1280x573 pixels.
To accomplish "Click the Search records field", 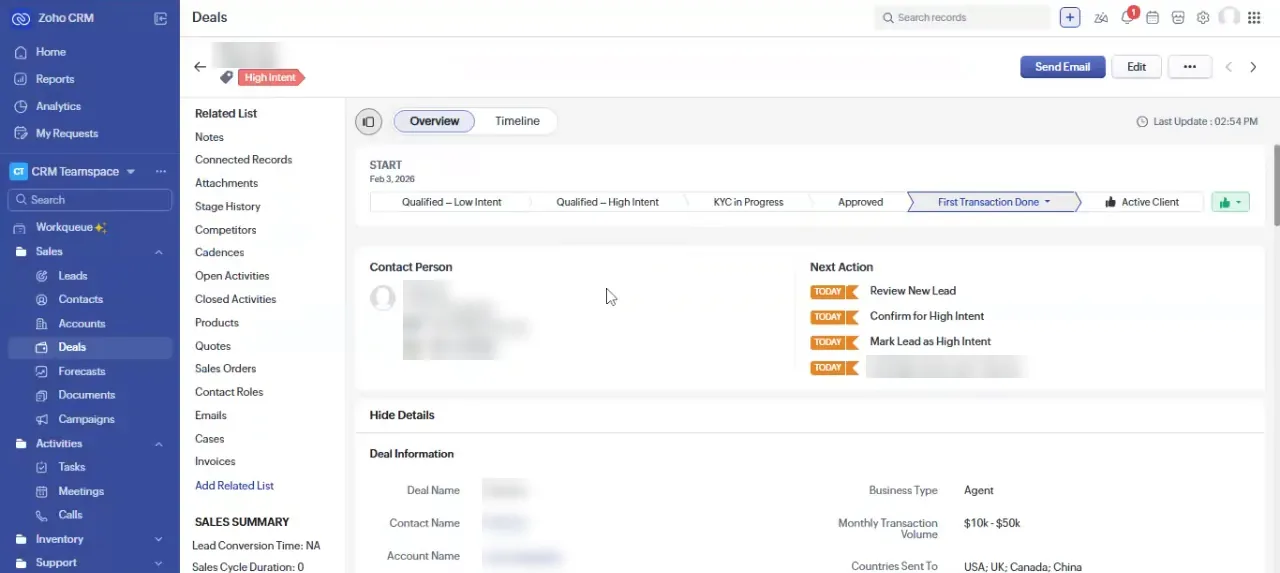I will tap(962, 18).
